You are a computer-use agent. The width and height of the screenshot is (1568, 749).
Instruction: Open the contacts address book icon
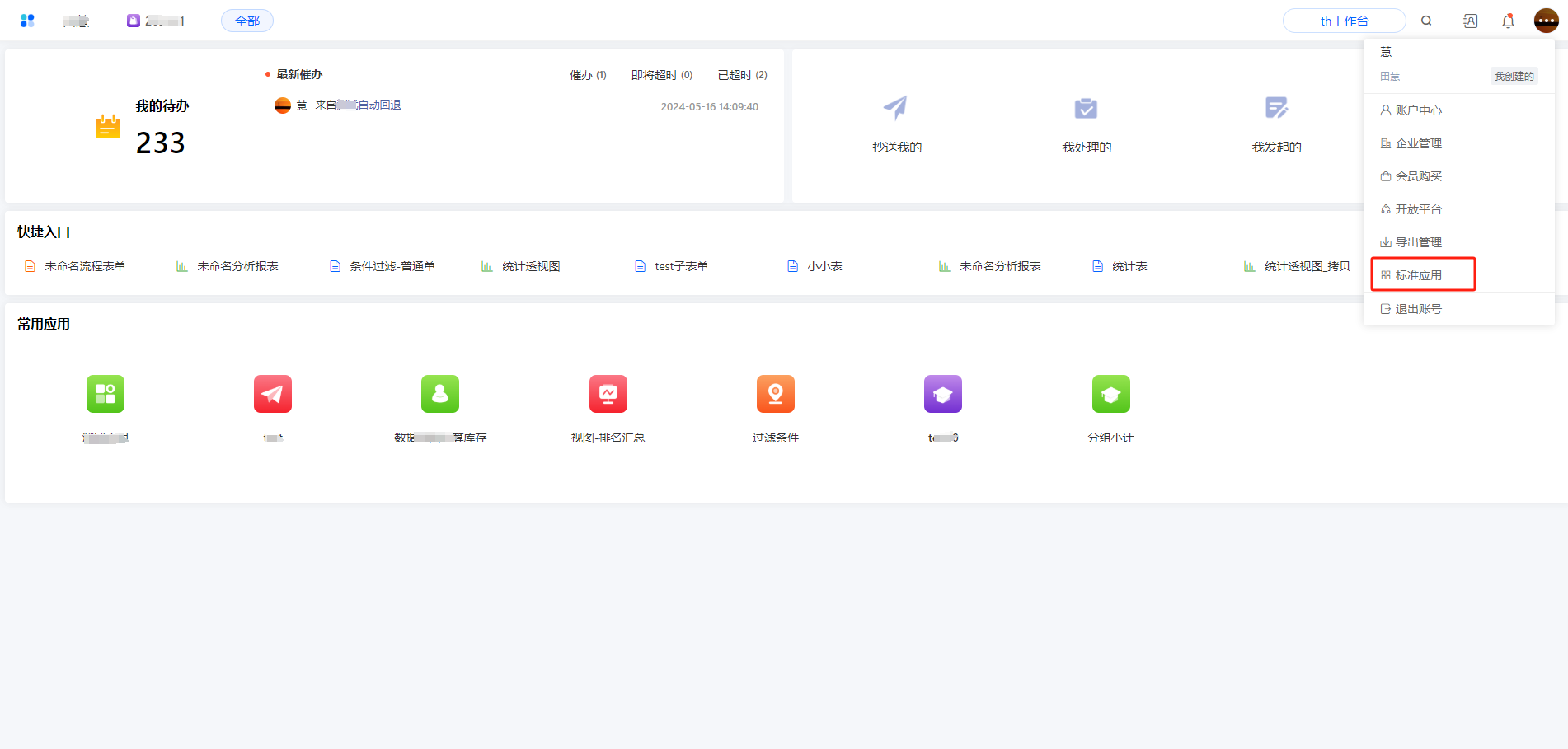[1470, 21]
